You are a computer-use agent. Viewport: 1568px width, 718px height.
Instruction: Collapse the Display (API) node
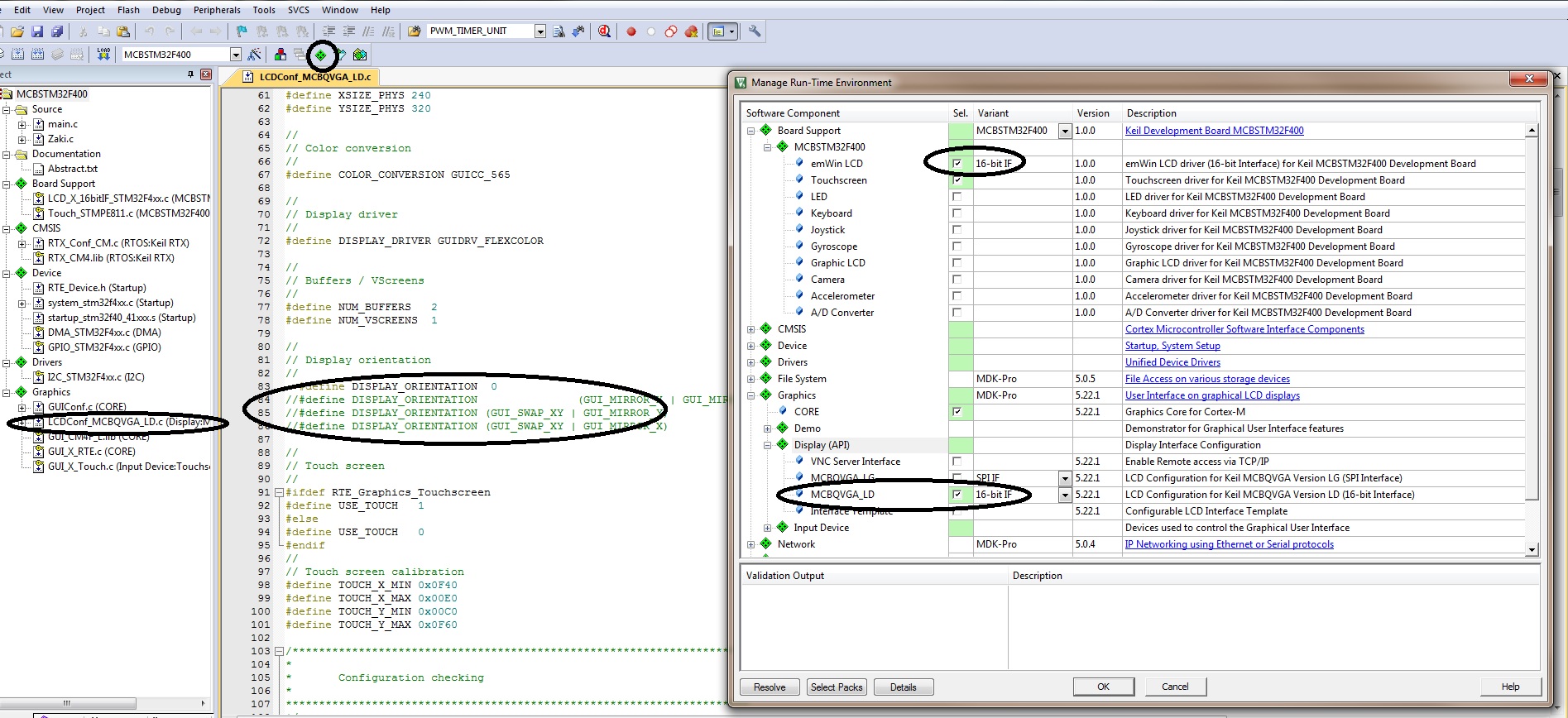click(768, 445)
